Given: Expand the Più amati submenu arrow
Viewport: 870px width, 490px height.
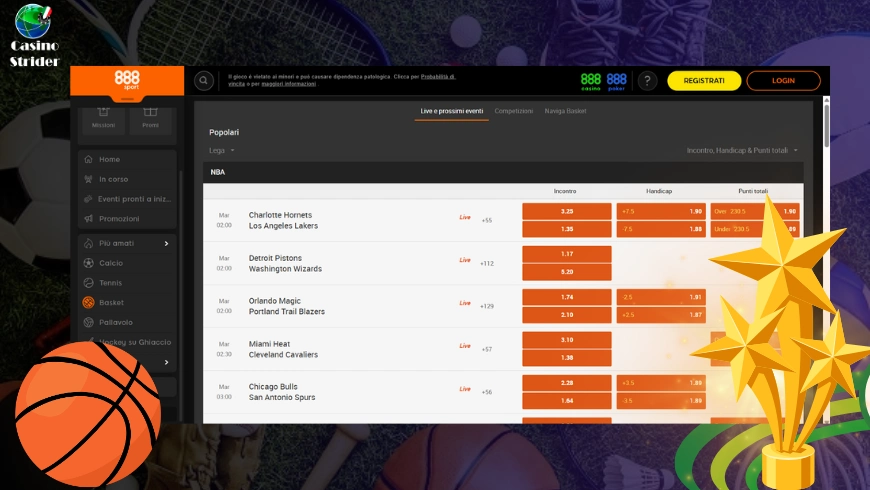Looking at the screenshot, I should [x=166, y=244].
